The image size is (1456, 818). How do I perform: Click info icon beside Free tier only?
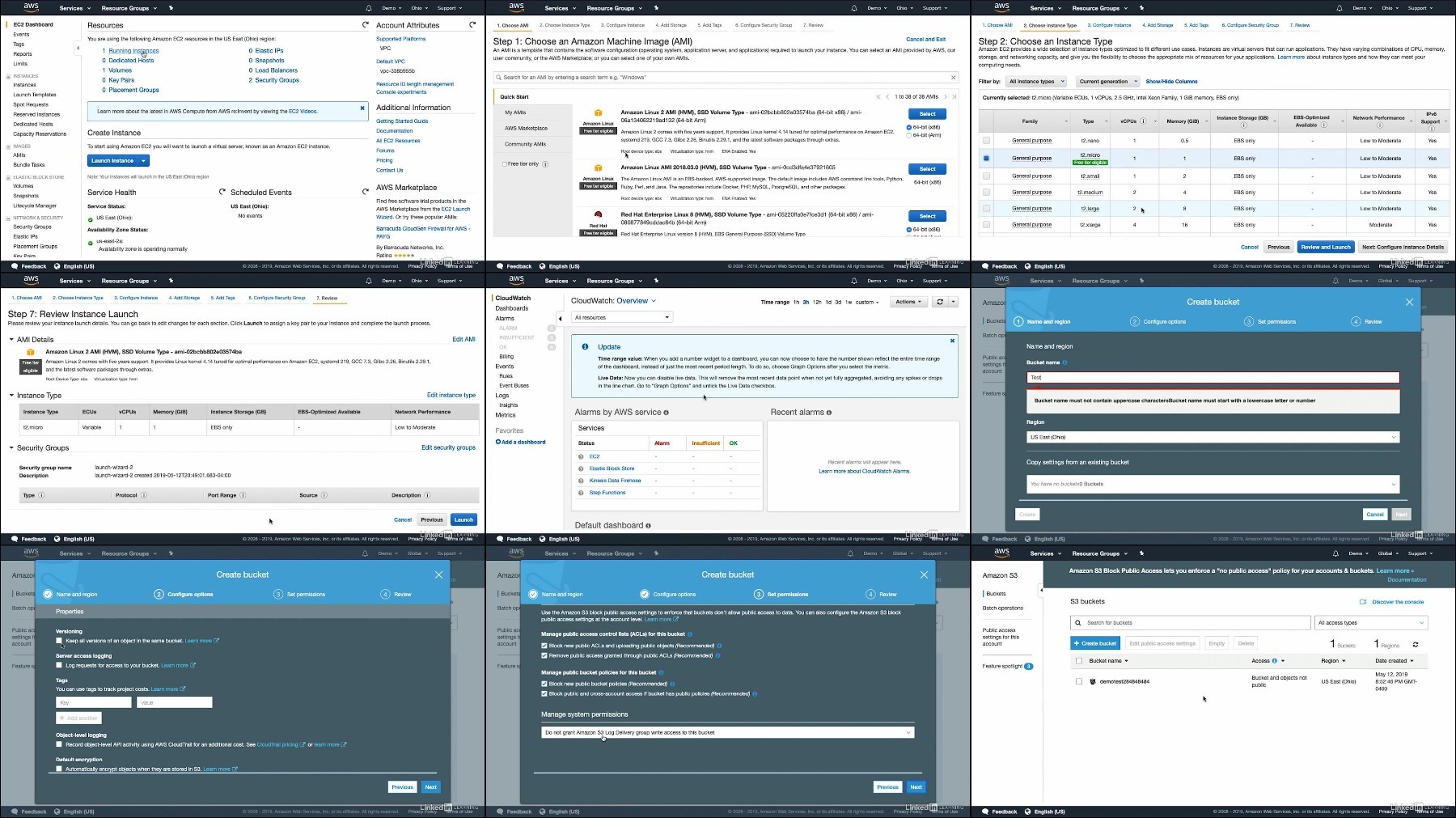(545, 164)
